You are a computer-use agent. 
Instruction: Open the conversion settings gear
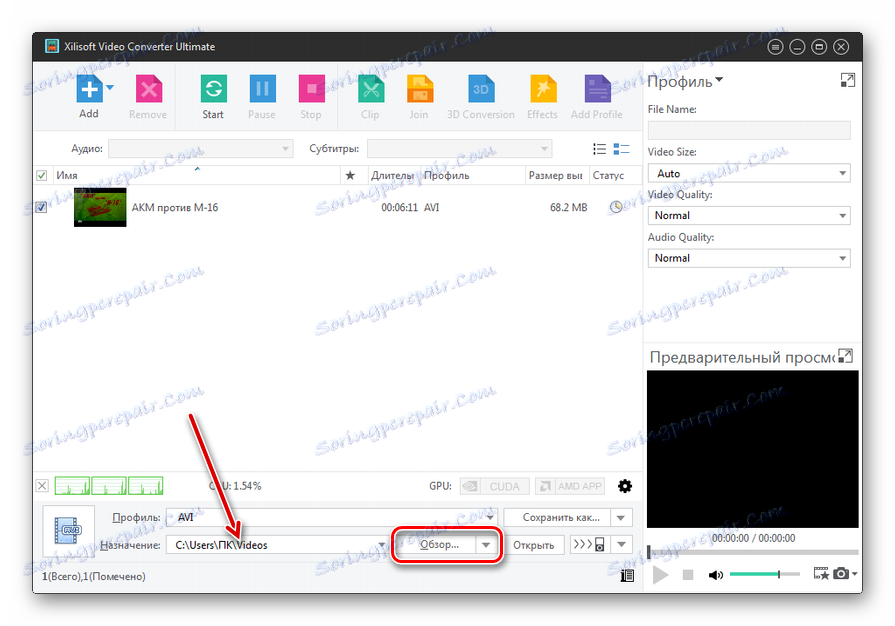tap(624, 486)
